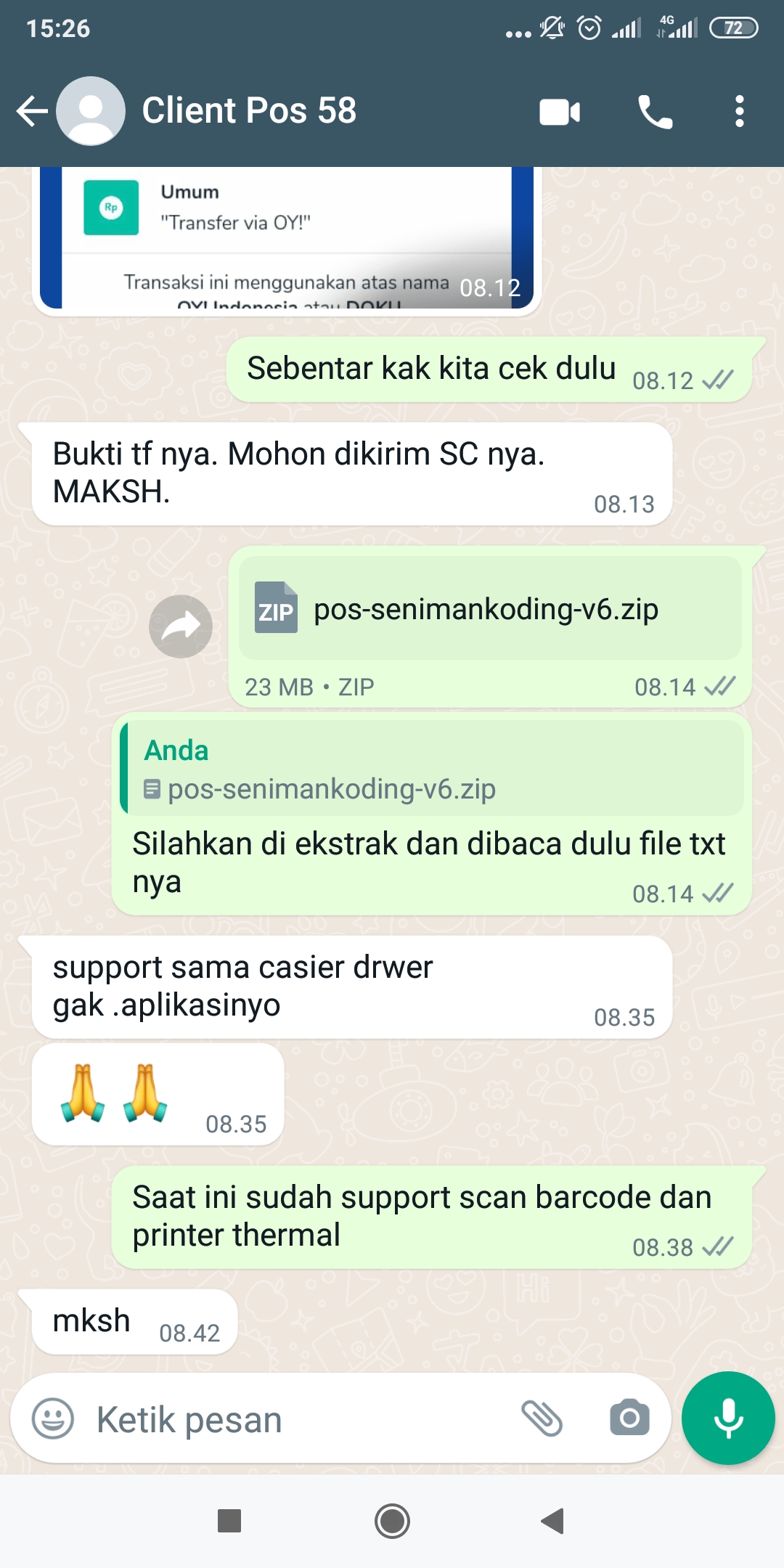Image resolution: width=784 pixels, height=1568 pixels.
Task: Open the three-dot overflow menu
Action: 739,111
